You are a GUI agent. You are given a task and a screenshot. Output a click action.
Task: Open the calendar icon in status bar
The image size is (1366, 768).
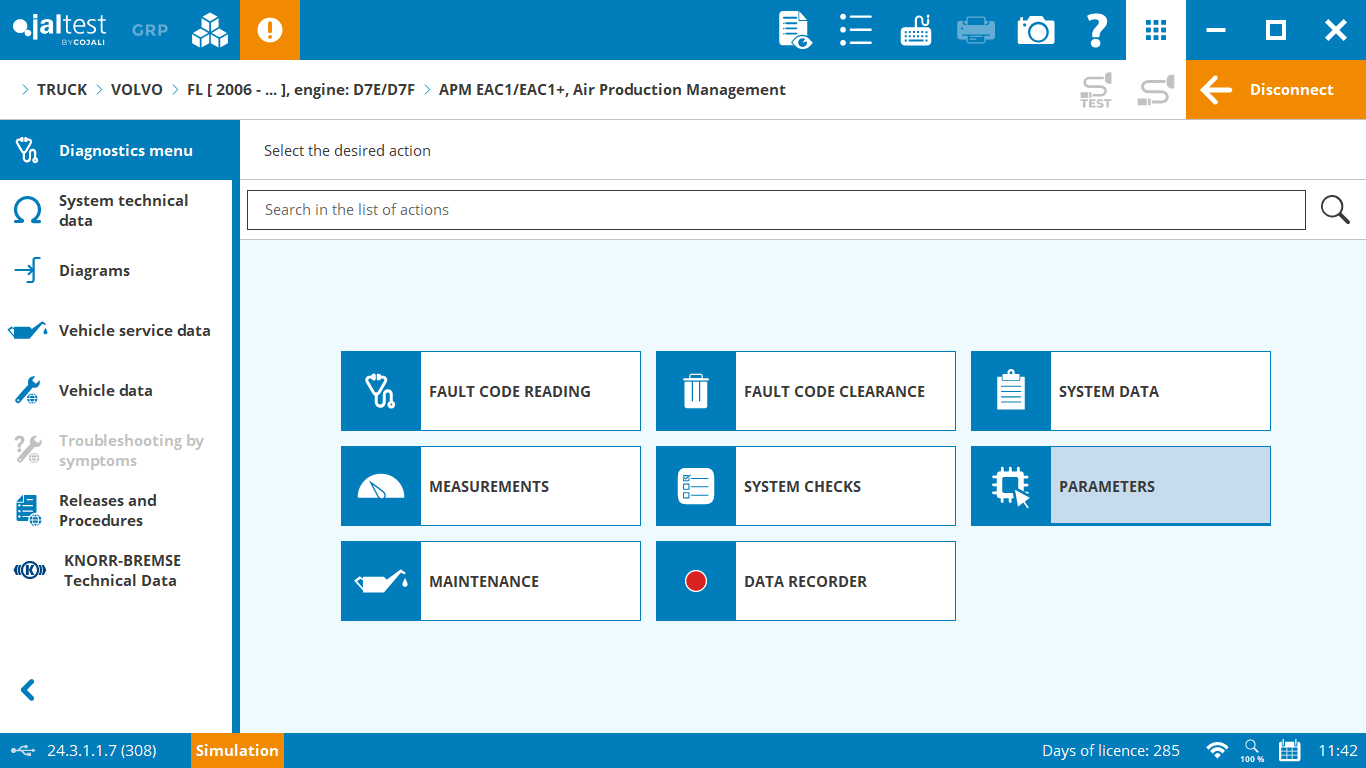coord(1290,750)
